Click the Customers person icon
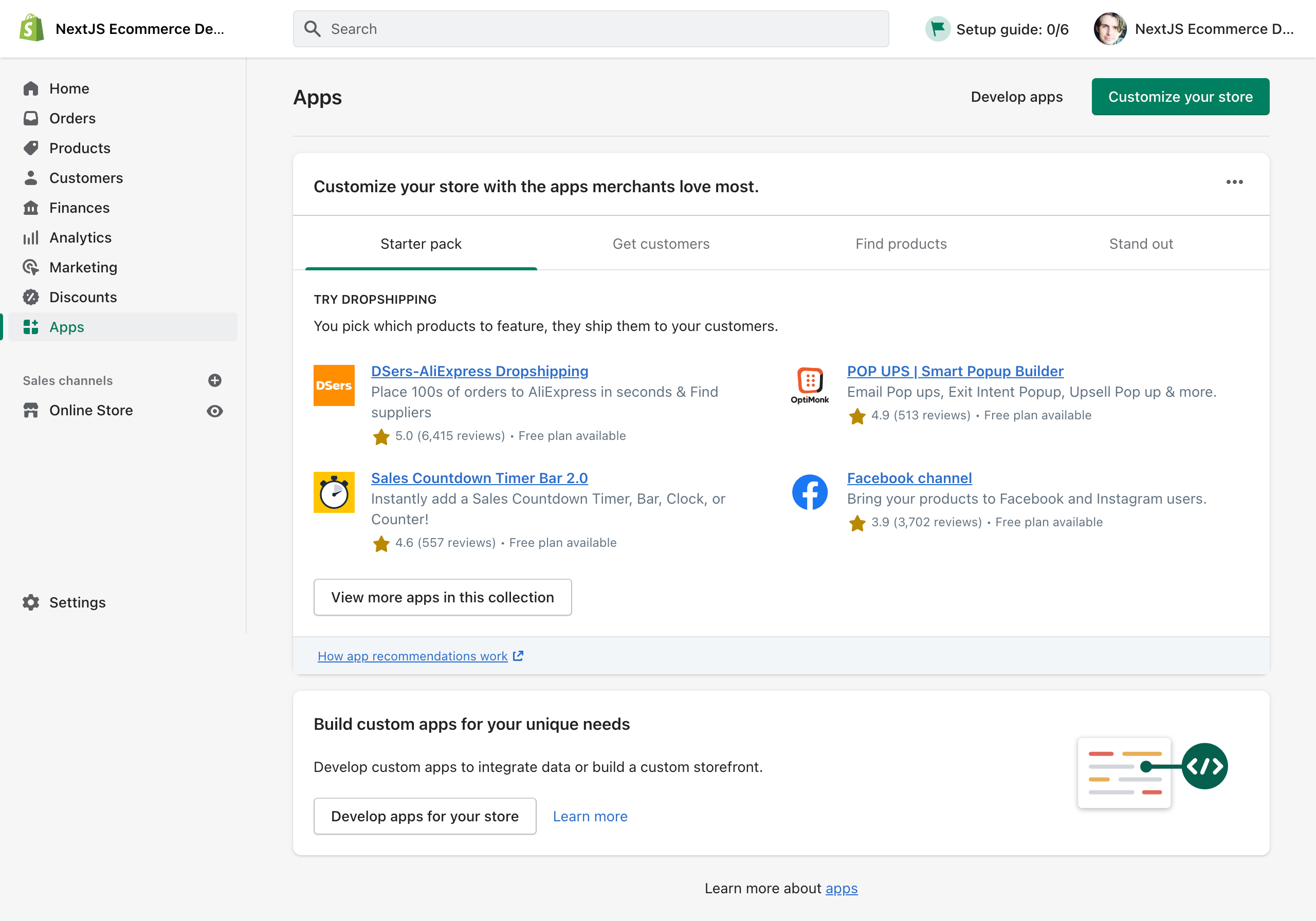 click(31, 178)
